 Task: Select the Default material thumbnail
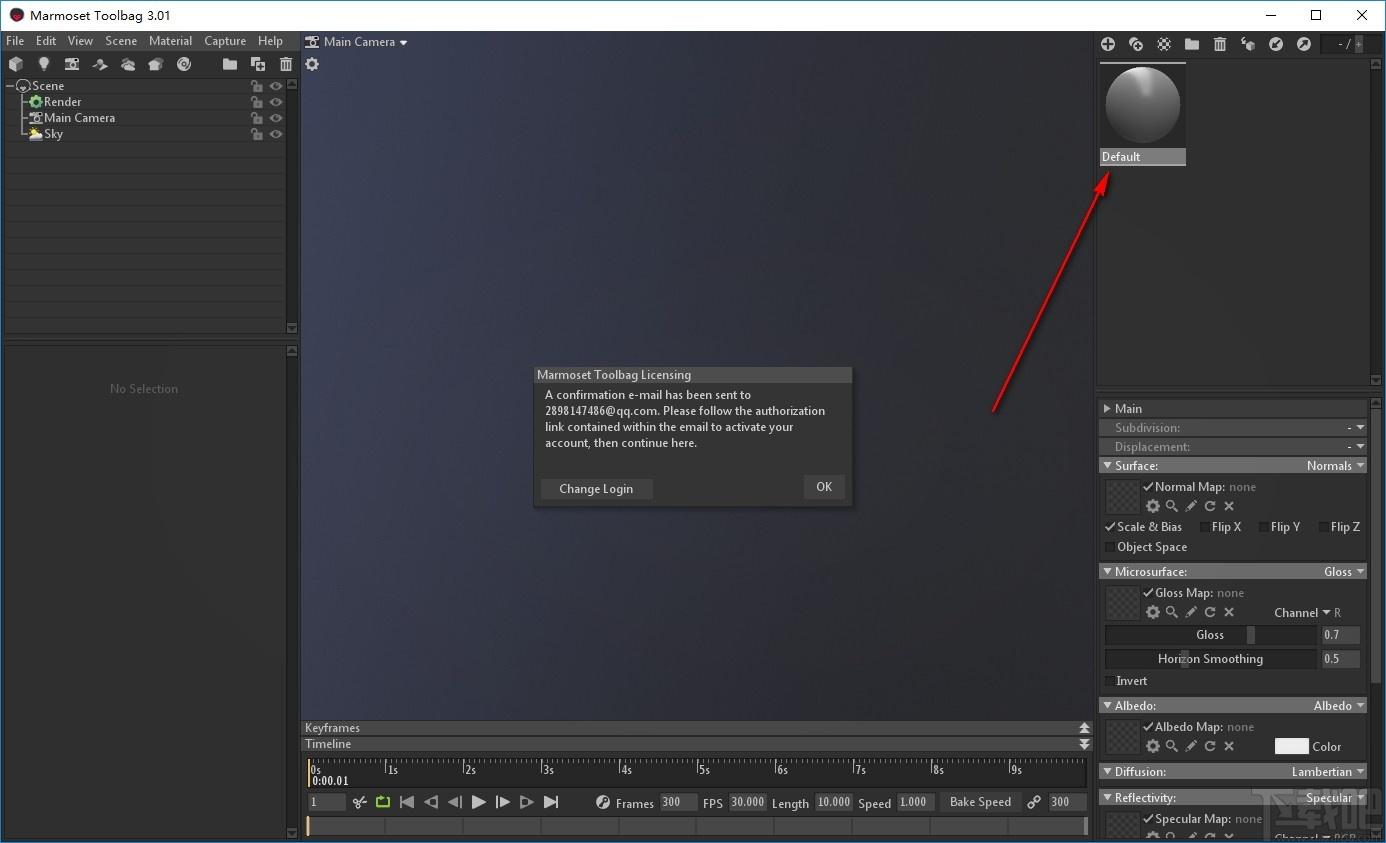pos(1143,114)
